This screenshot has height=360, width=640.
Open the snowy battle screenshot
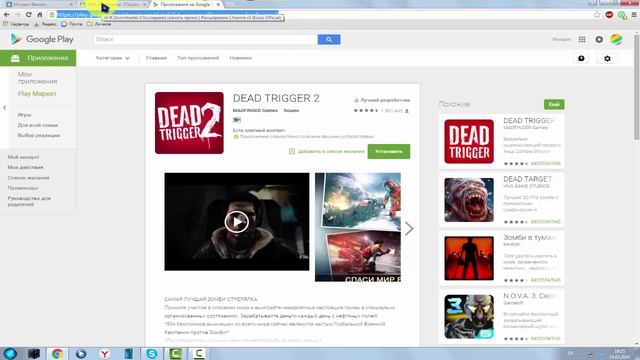361,202
